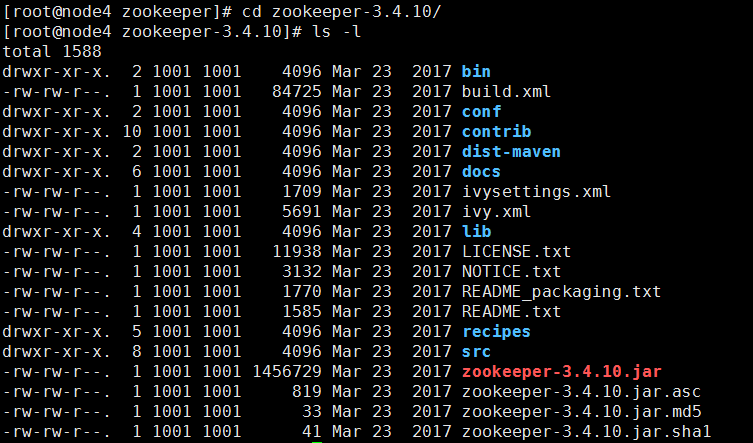
Task: Select zookeeper-3.4.10.jar.asc file name
Action: [581, 392]
